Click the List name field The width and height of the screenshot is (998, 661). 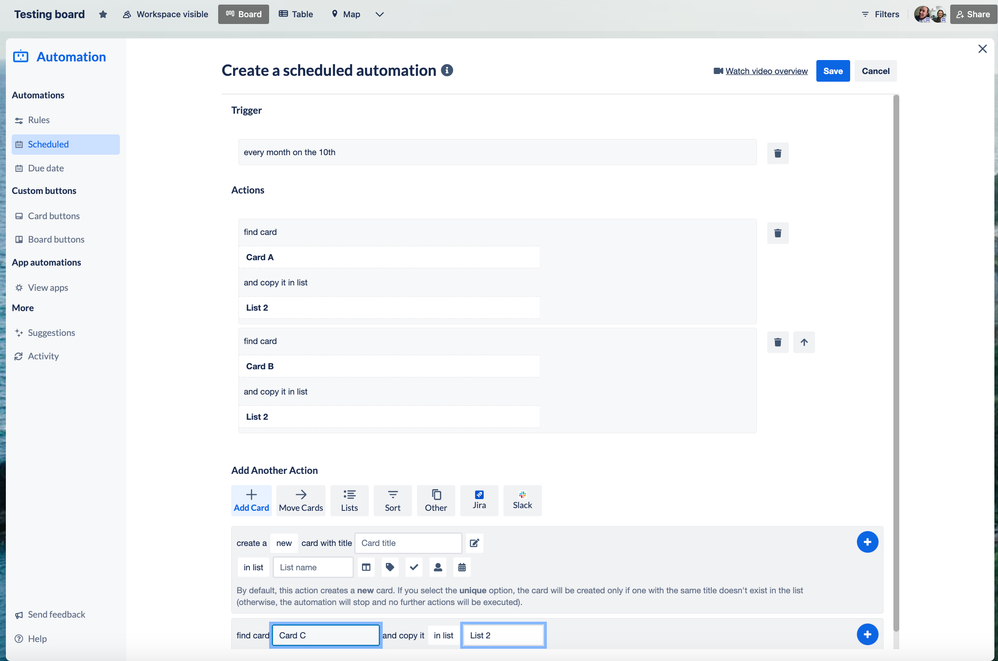tap(313, 567)
